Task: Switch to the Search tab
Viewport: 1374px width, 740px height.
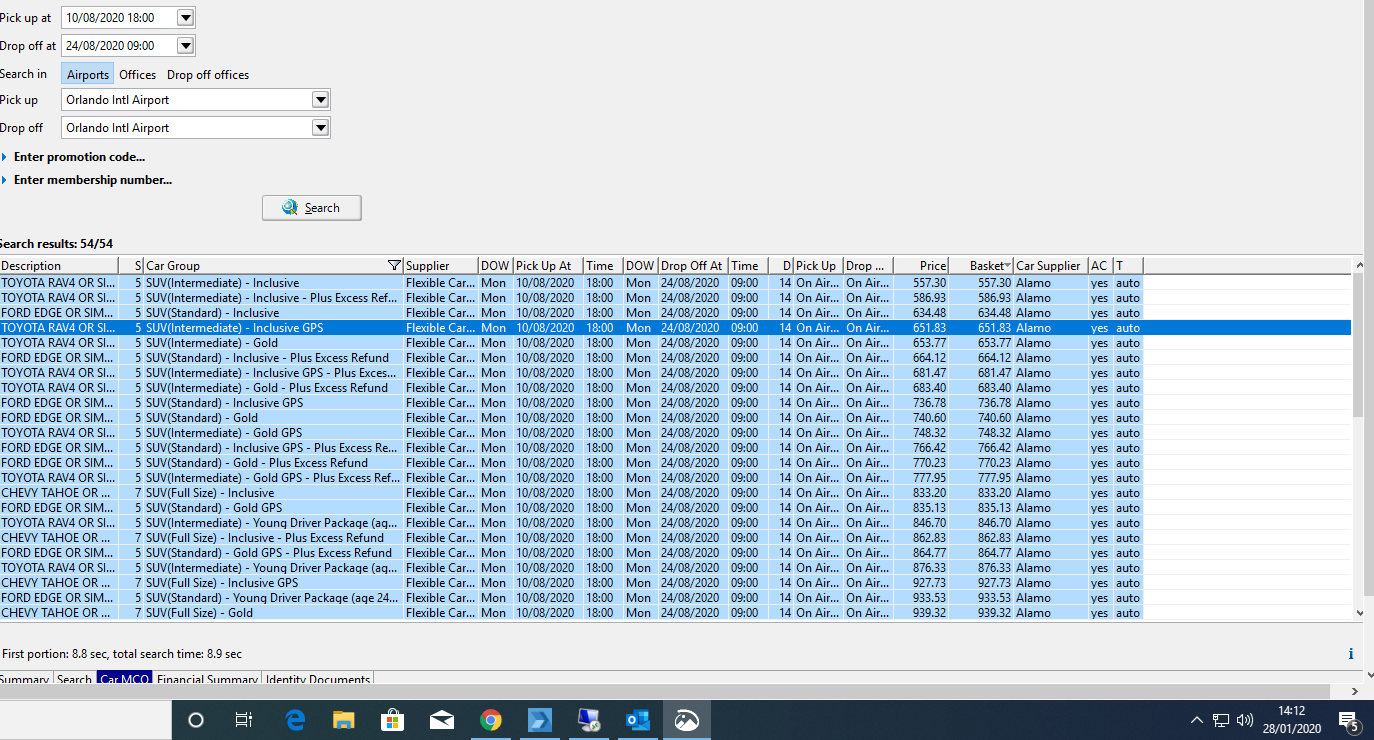Action: [74, 680]
